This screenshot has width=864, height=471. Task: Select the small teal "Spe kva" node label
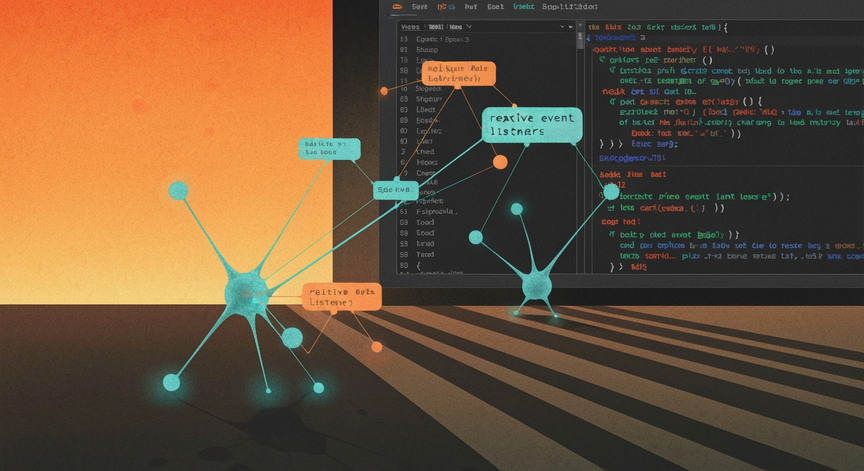point(395,190)
